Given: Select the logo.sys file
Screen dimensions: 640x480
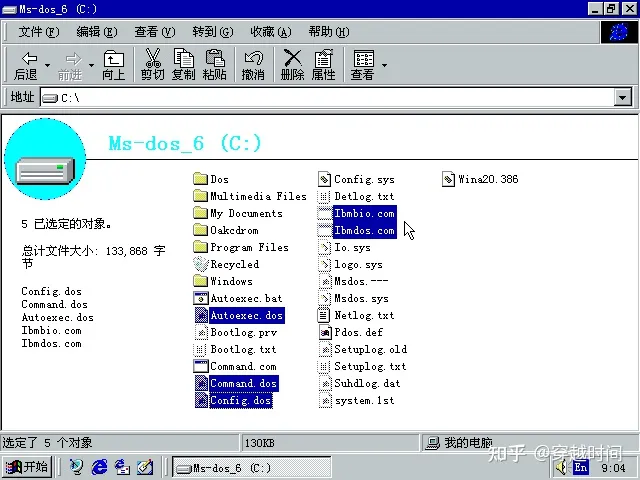Looking at the screenshot, I should pos(350,264).
